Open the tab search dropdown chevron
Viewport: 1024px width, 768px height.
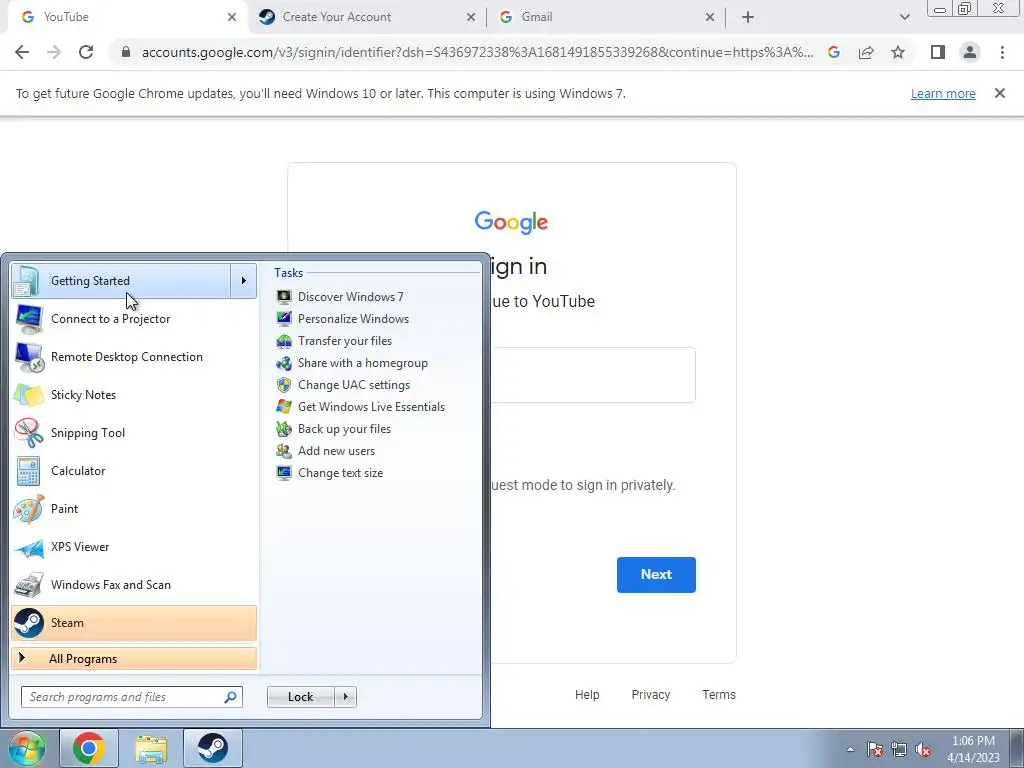tap(904, 17)
